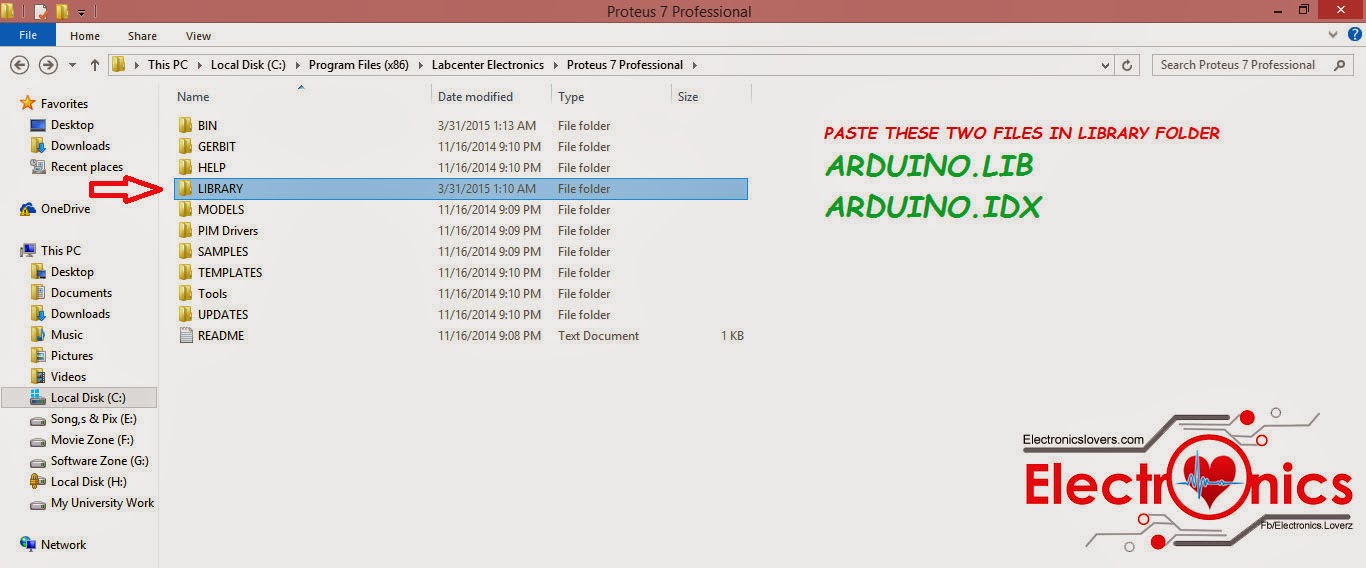This screenshot has width=1366, height=568.
Task: Open Music under This PC
Action: pyautogui.click(x=67, y=335)
